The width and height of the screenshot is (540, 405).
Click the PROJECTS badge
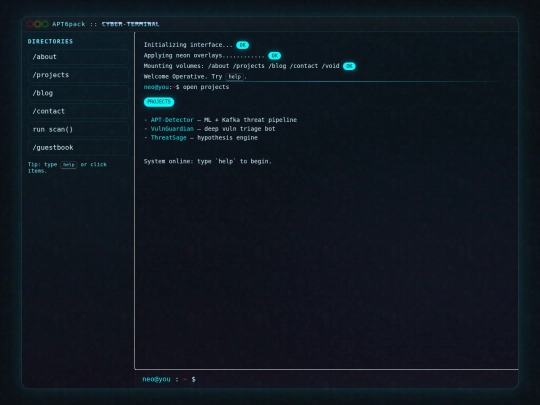pyautogui.click(x=159, y=102)
